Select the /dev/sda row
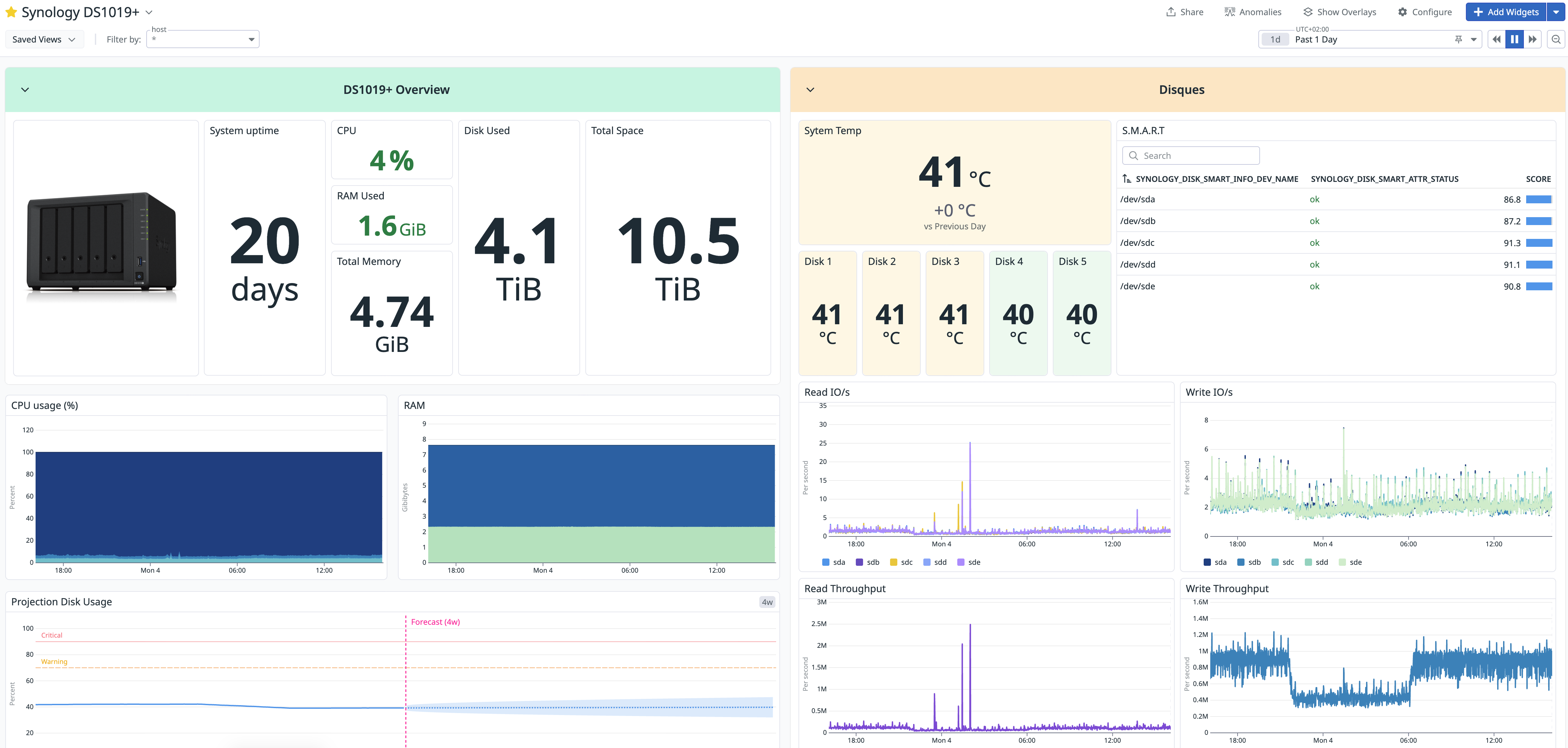The height and width of the screenshot is (748, 1568). [1335, 199]
